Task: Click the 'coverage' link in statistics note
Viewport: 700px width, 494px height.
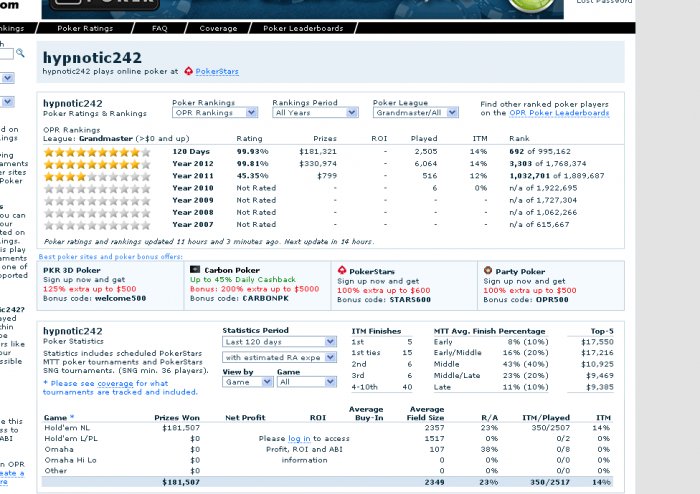Action: click(x=115, y=383)
